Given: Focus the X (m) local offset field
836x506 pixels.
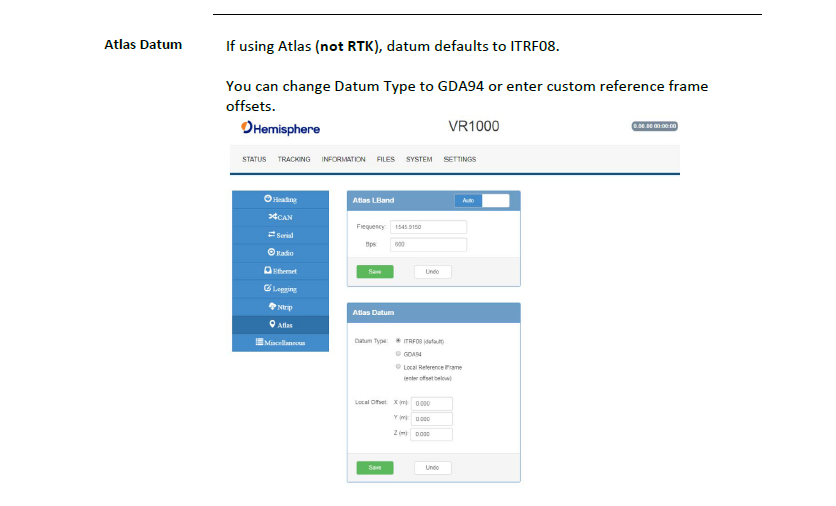Looking at the screenshot, I should click(x=432, y=403).
